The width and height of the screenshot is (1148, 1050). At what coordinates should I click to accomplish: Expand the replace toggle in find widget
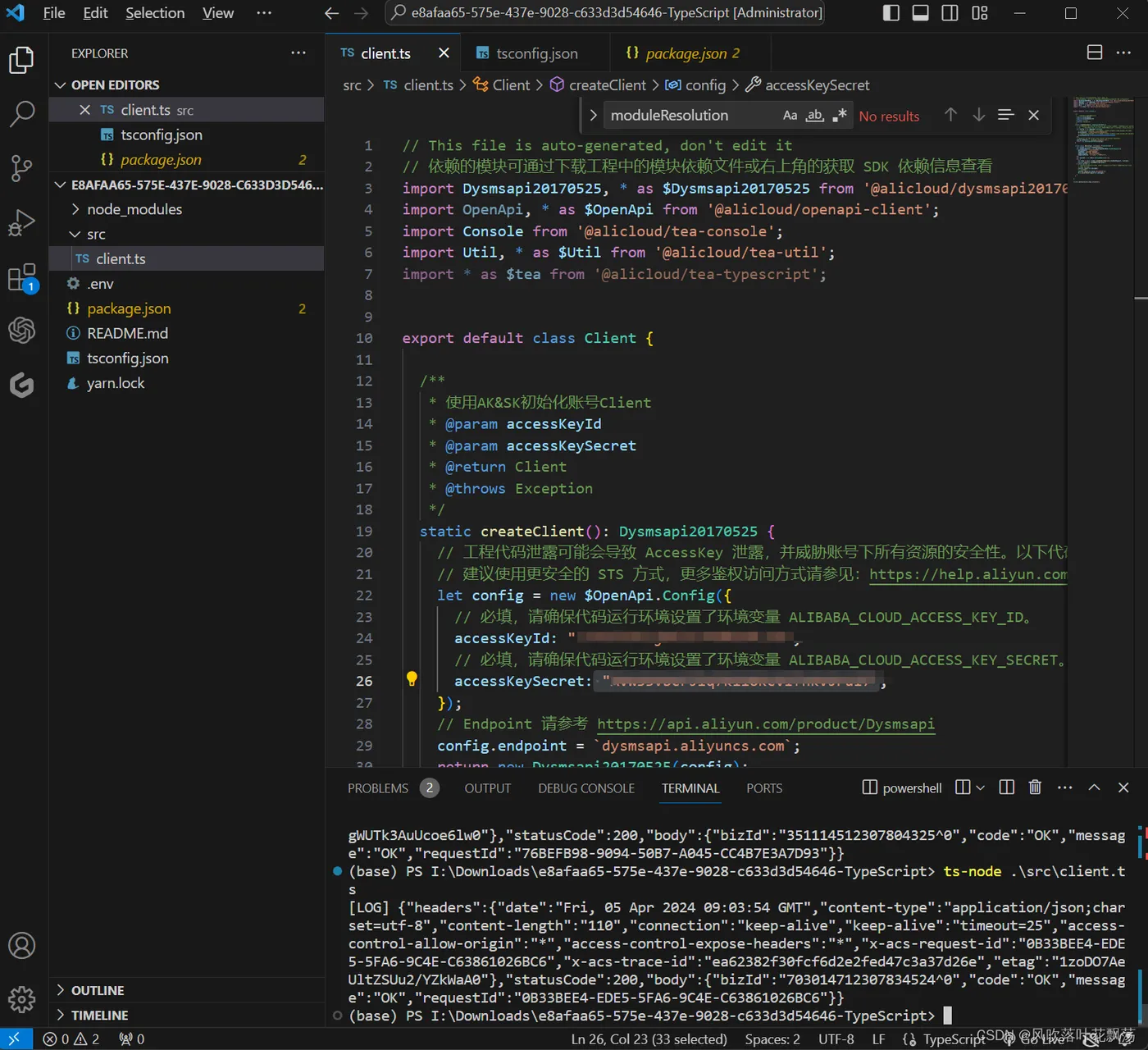click(x=593, y=116)
